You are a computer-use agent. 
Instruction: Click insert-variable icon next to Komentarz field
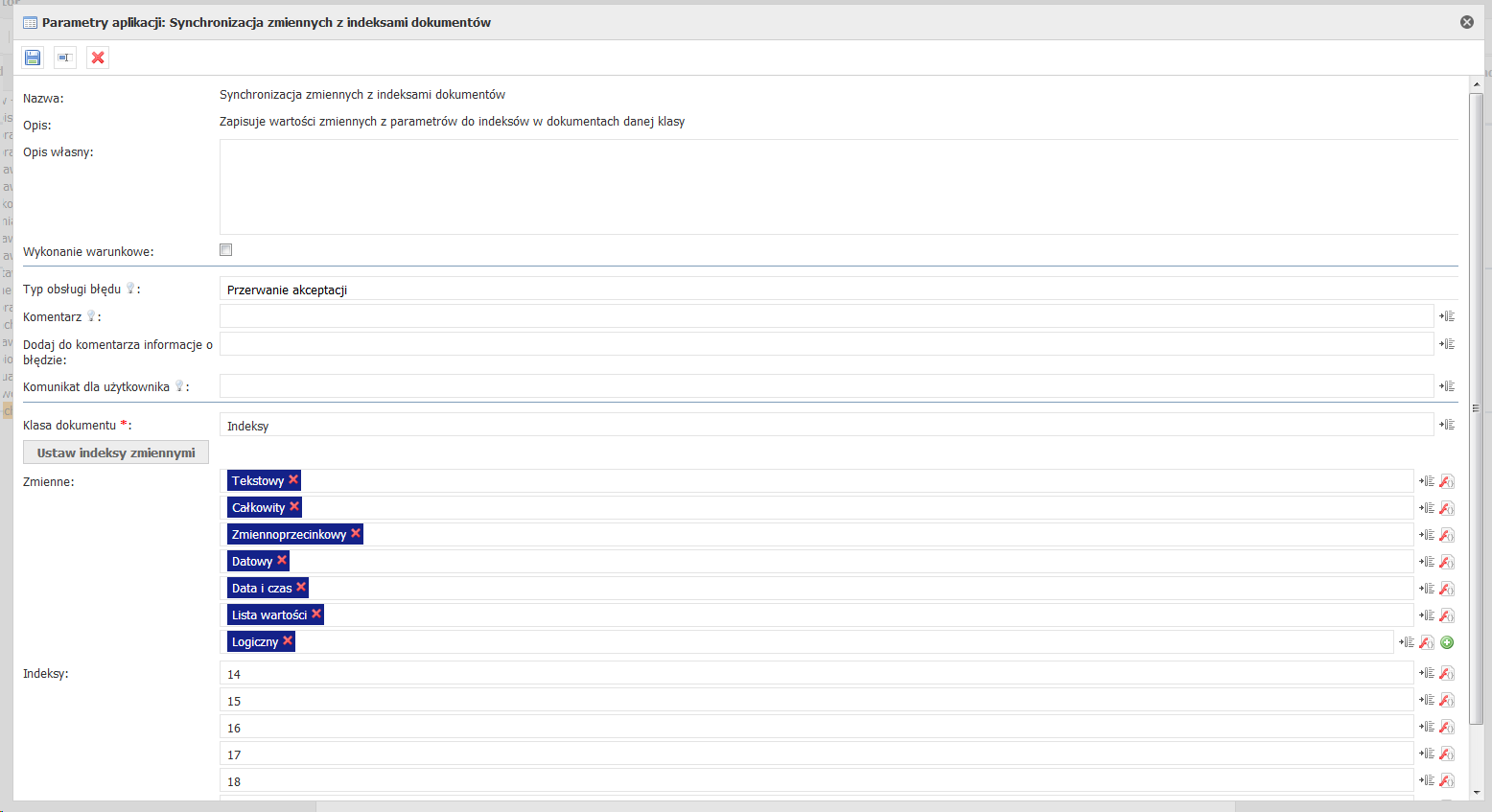click(x=1447, y=316)
